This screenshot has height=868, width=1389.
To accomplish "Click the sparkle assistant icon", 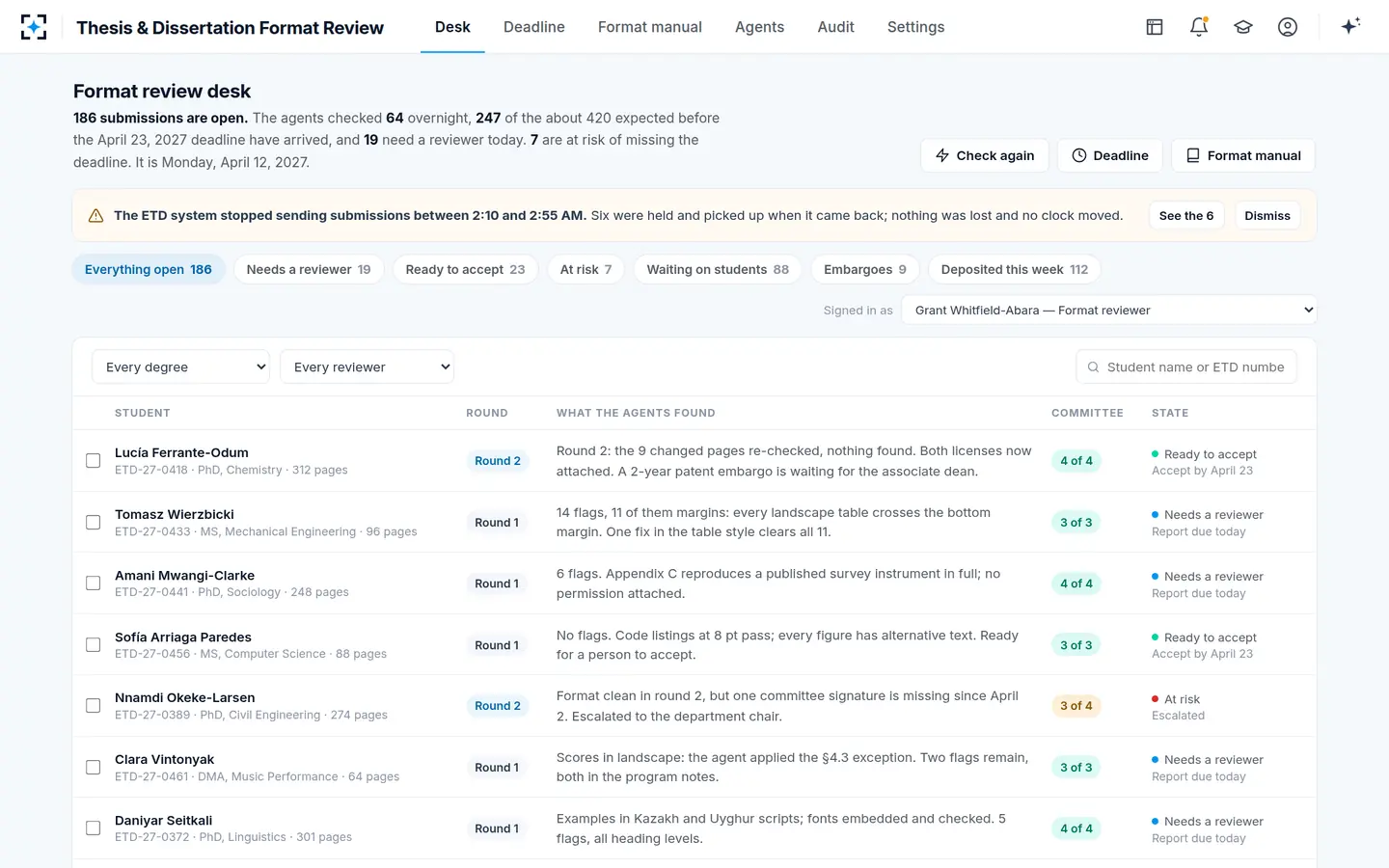I will pos(1350,26).
